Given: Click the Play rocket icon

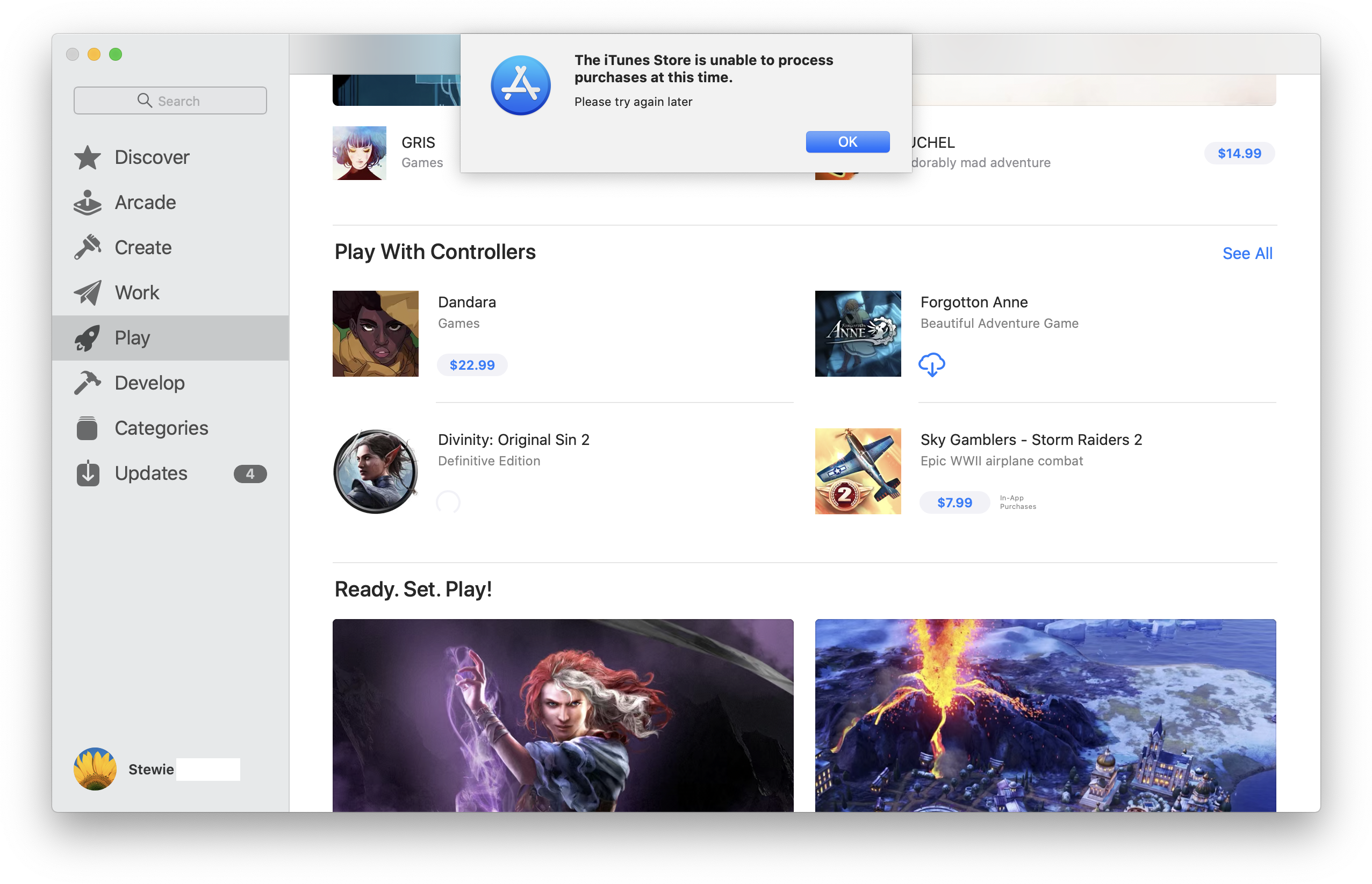Looking at the screenshot, I should tap(87, 337).
